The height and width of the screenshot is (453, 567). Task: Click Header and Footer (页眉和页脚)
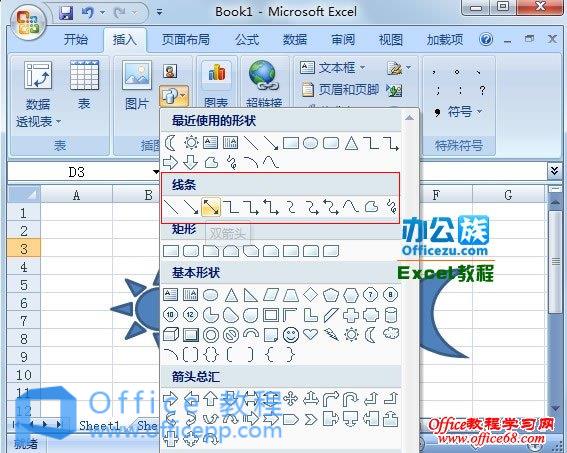point(340,89)
